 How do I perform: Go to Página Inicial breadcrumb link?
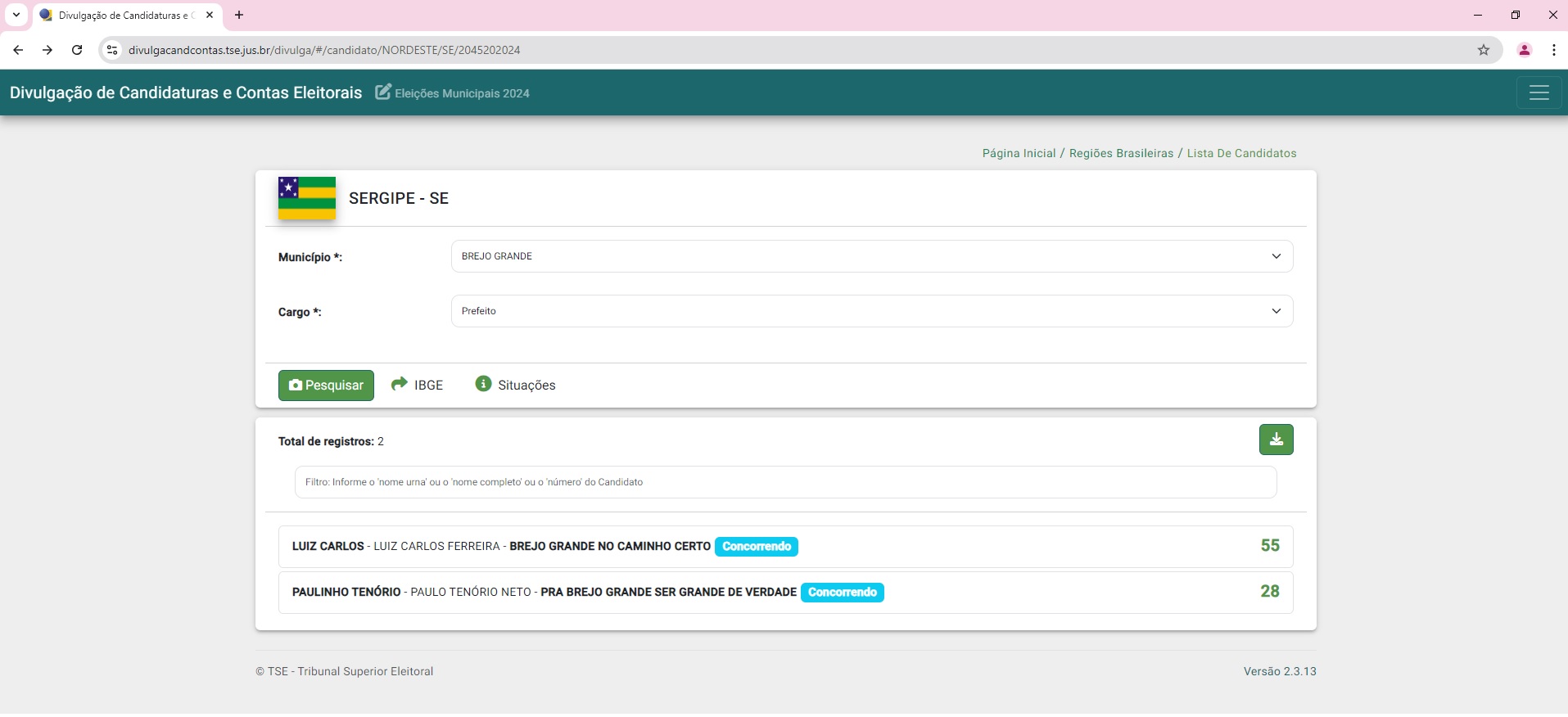point(1019,153)
